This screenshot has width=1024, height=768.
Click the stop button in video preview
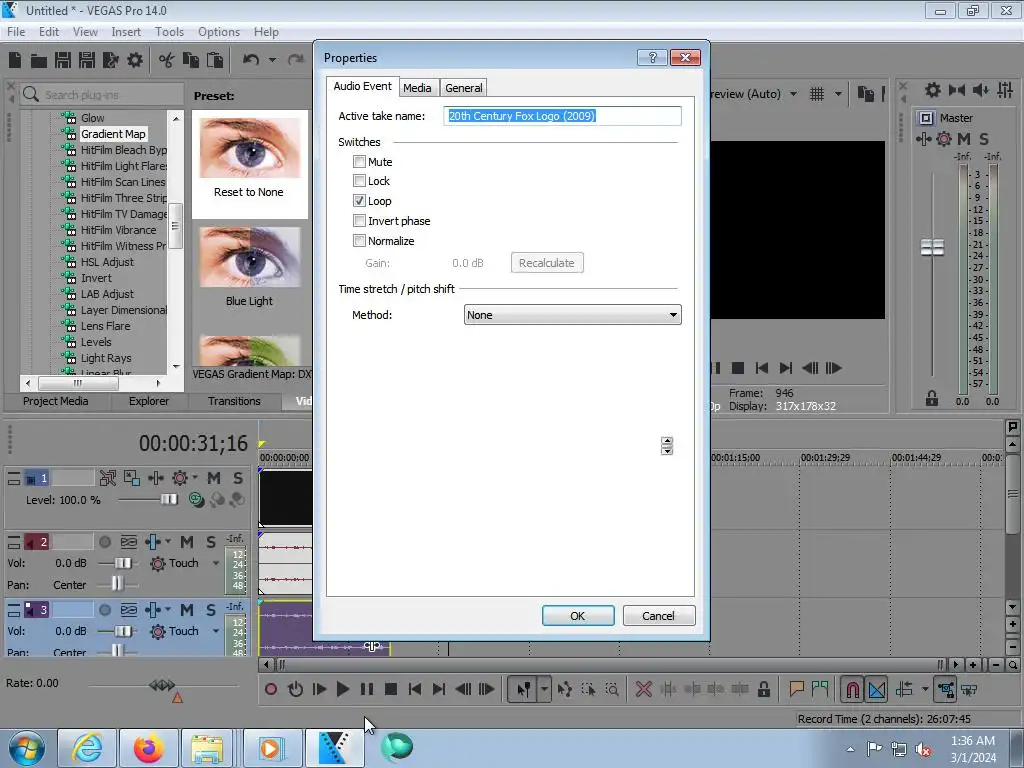pyautogui.click(x=738, y=368)
